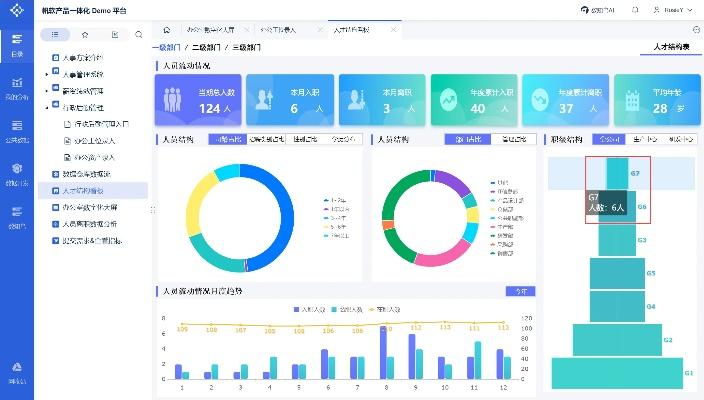Click the 一级部门 breadcrumb link

[169, 47]
